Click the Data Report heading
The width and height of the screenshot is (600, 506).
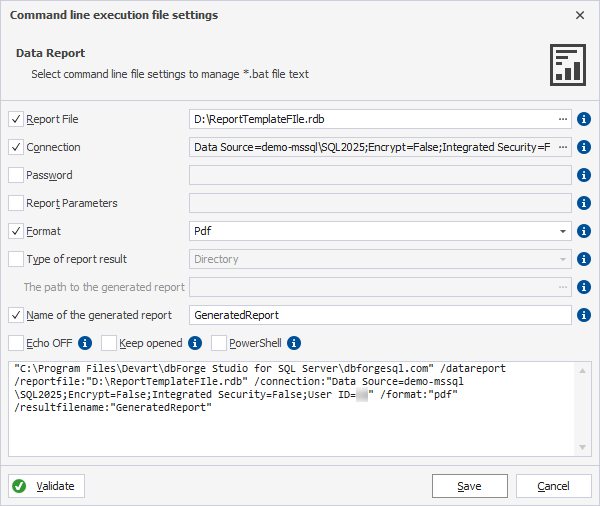[51, 53]
